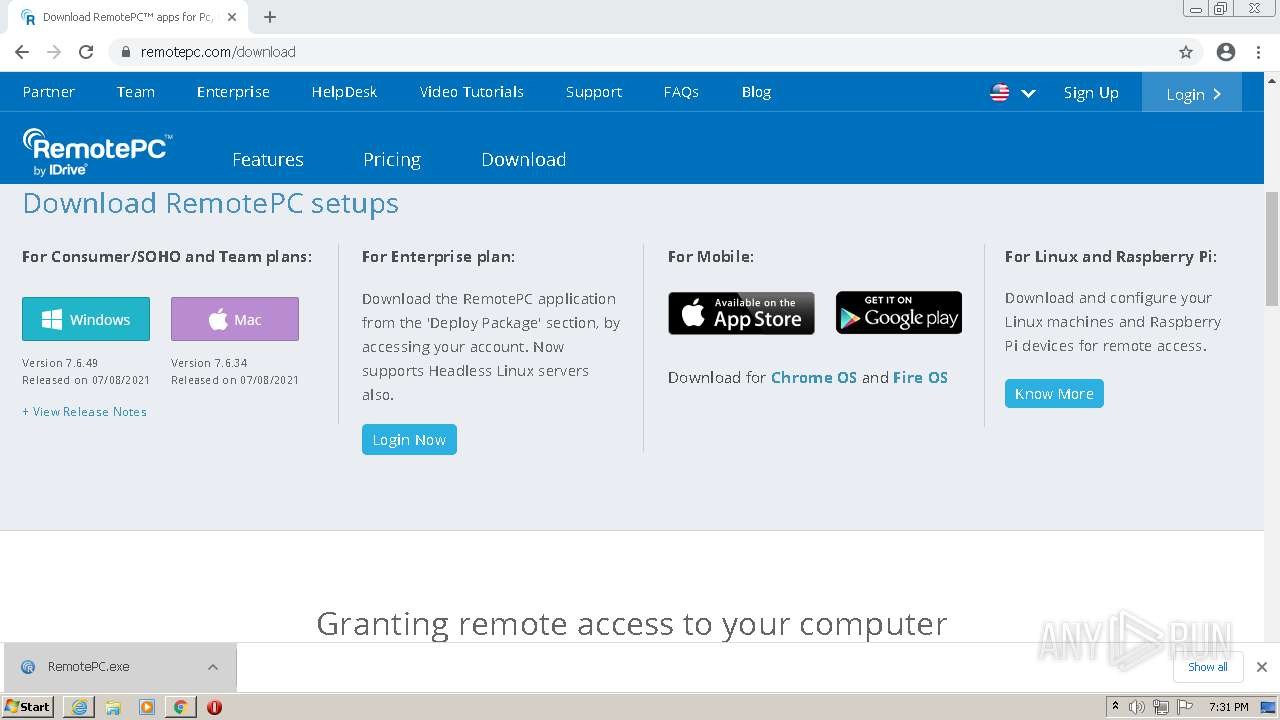
Task: Click the US flag language icon
Action: point(999,92)
